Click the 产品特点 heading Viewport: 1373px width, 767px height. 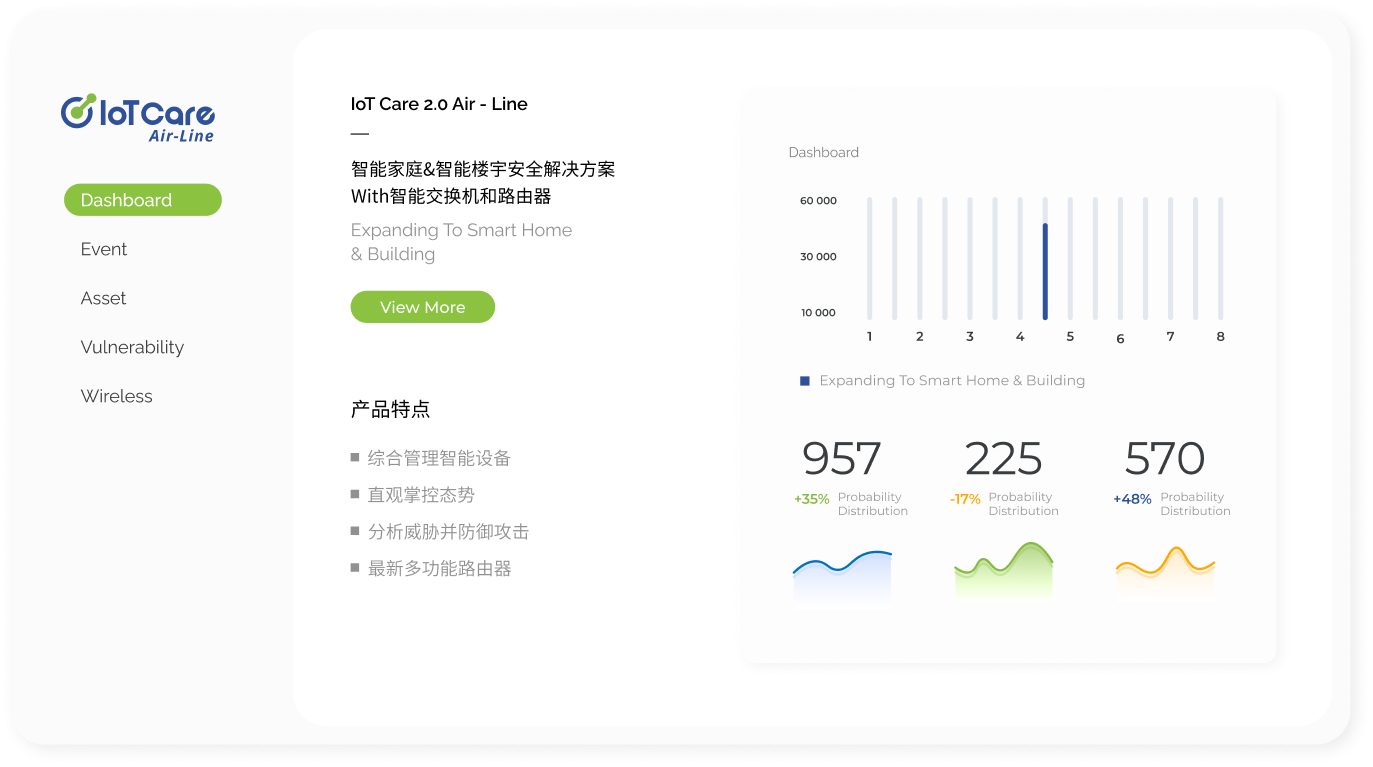(391, 409)
